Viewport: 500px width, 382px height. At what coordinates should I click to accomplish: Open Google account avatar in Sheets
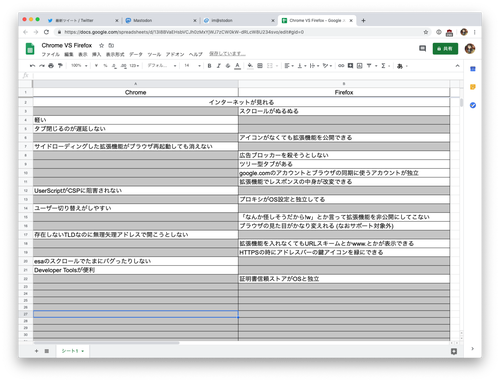point(470,49)
